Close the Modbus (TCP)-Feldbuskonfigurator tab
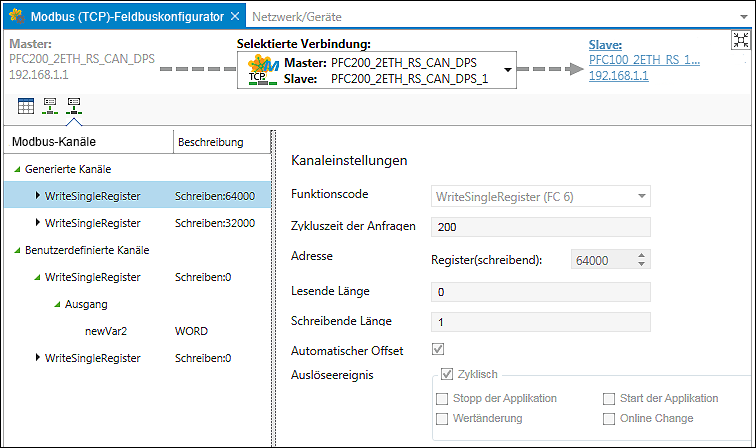The image size is (756, 448). [235, 16]
